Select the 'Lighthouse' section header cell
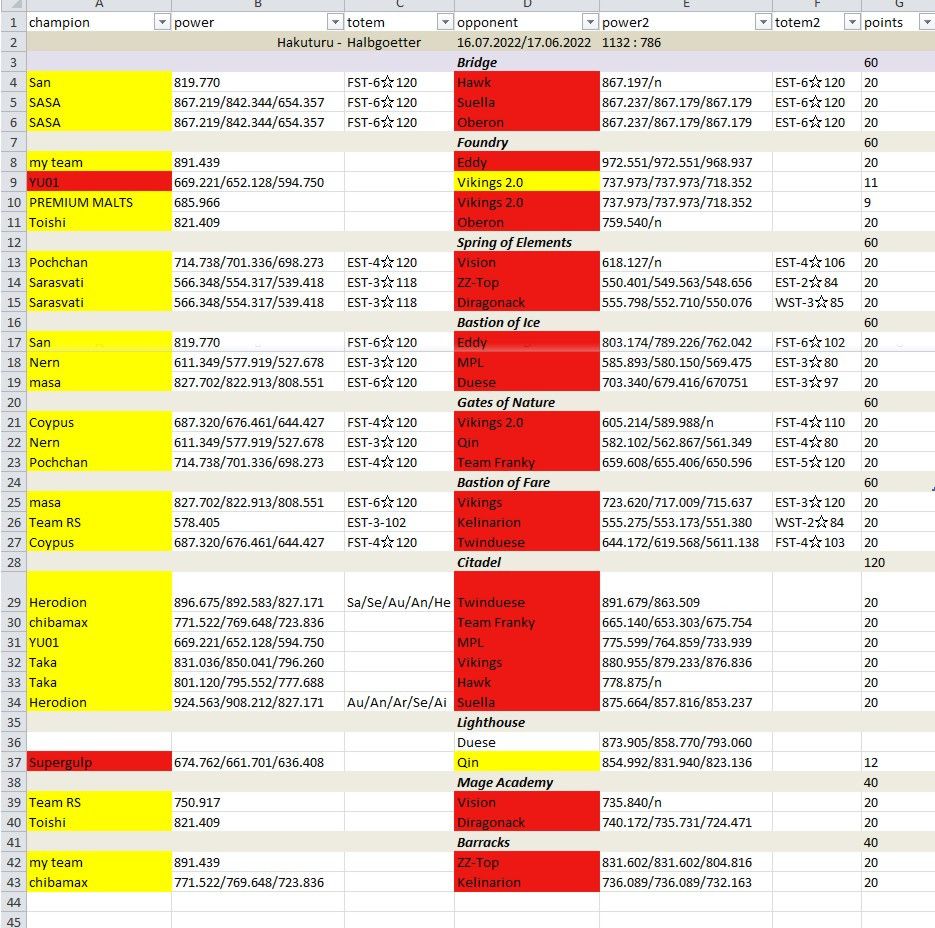This screenshot has width=935, height=928. 527,722
